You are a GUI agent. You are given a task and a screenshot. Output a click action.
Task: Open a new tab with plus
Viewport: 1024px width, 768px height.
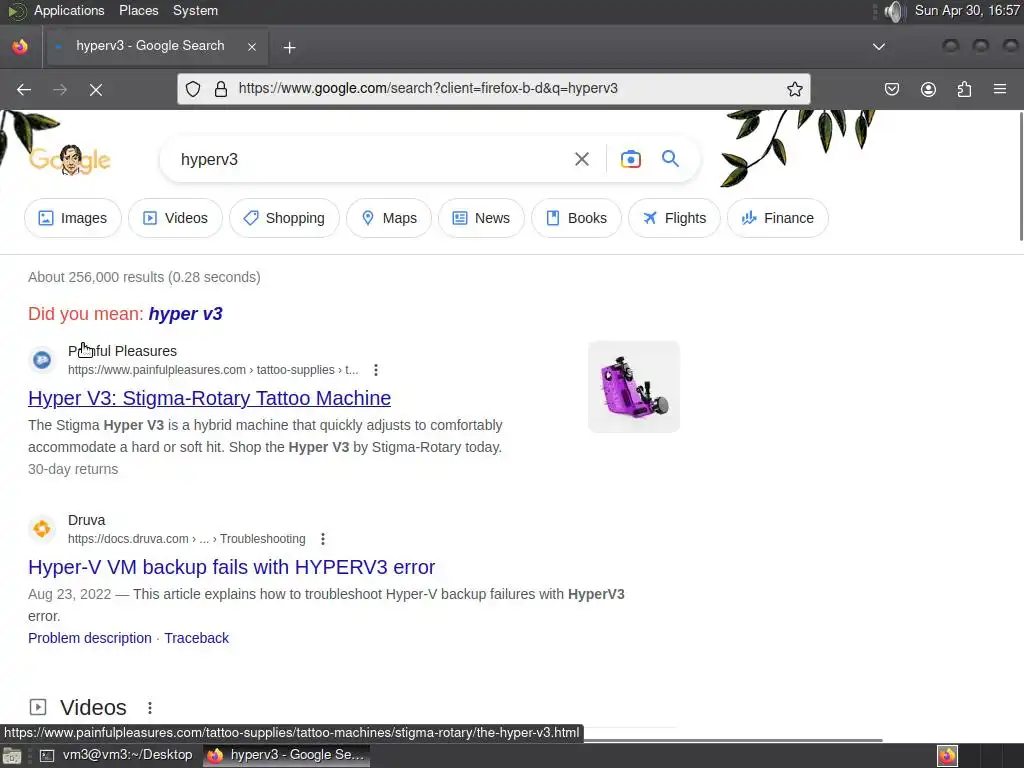[x=290, y=47]
